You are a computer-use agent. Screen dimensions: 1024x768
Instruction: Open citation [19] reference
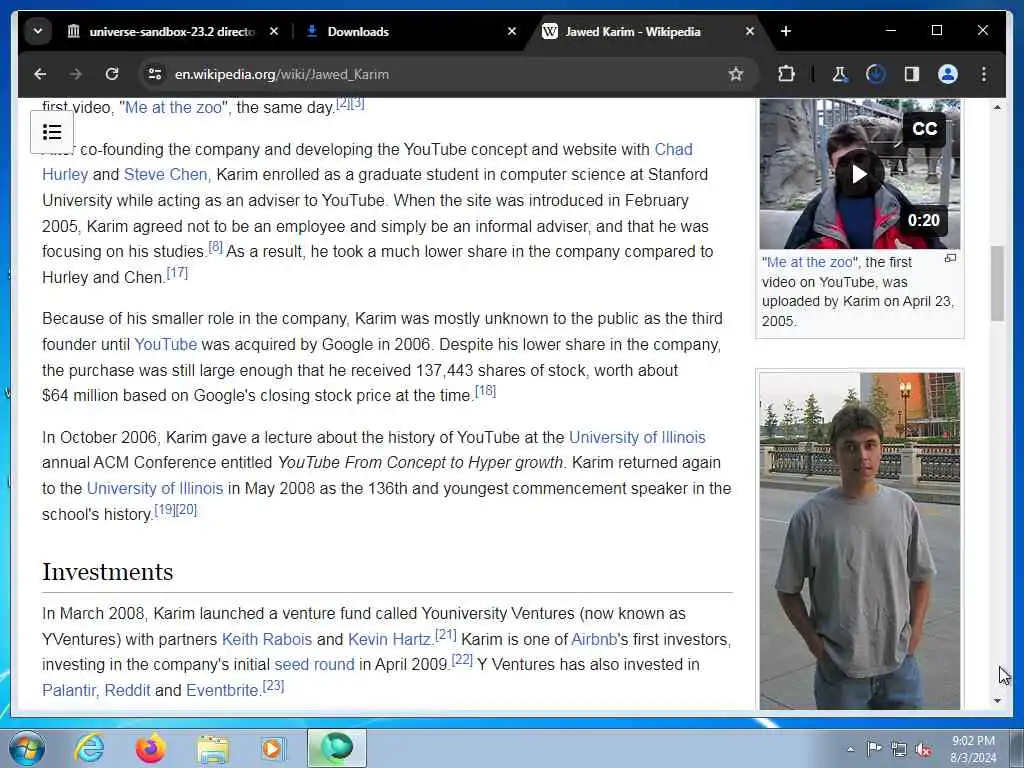(165, 509)
